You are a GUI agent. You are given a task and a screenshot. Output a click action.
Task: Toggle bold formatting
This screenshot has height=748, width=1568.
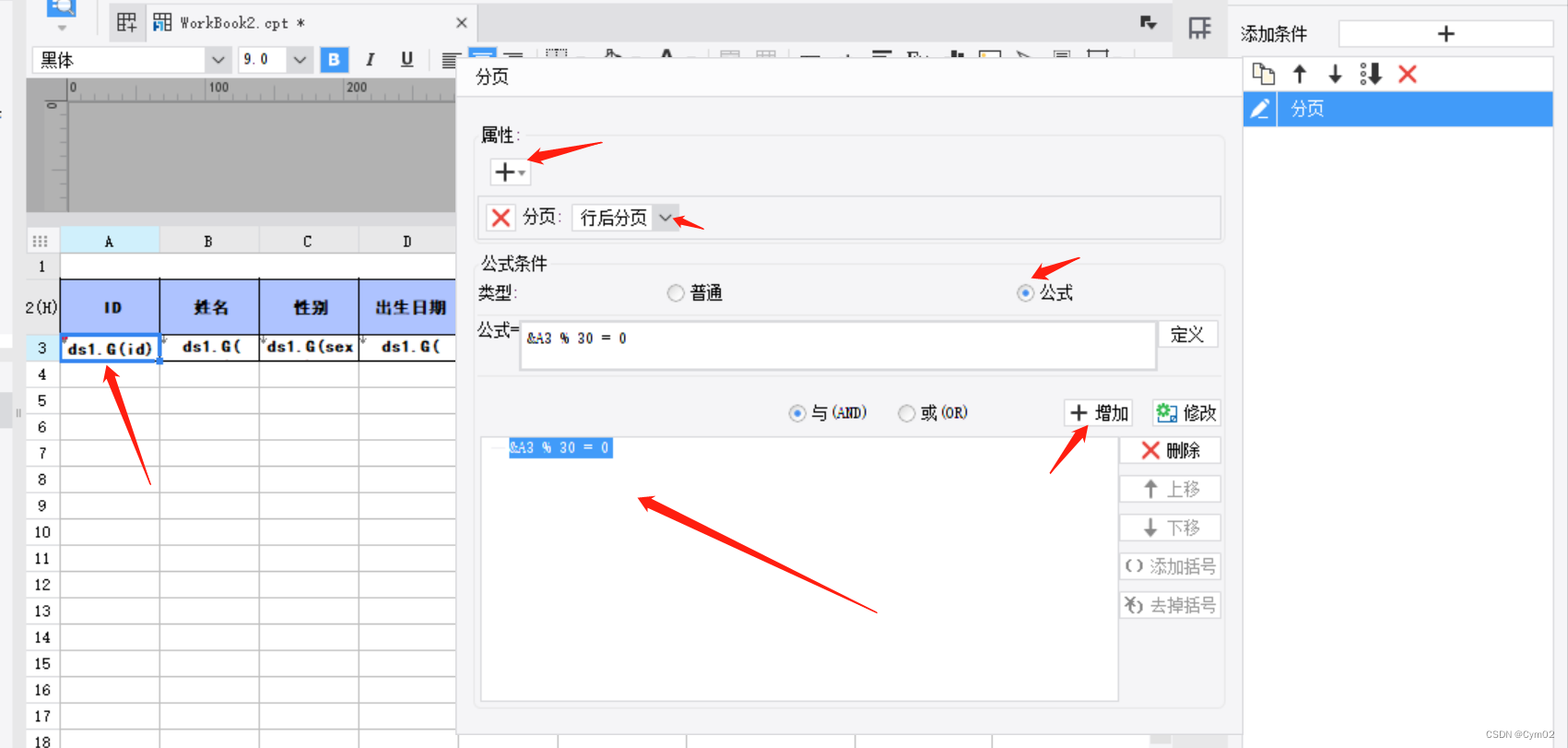click(334, 60)
